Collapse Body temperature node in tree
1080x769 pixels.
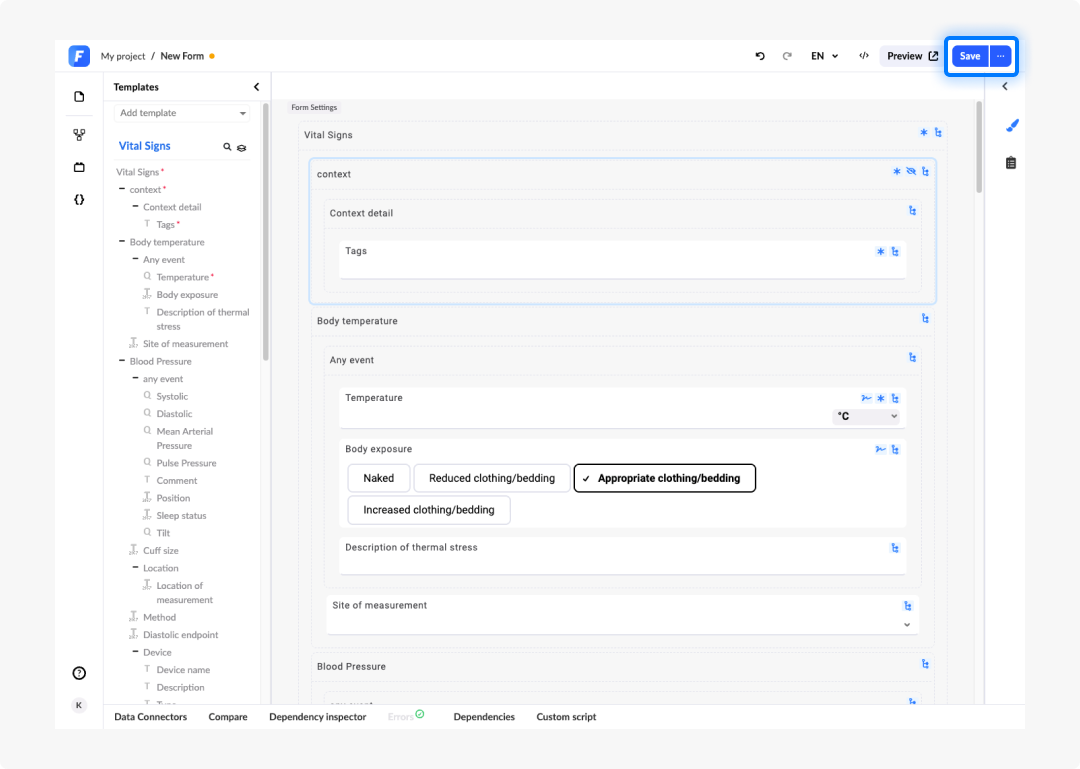tap(122, 241)
